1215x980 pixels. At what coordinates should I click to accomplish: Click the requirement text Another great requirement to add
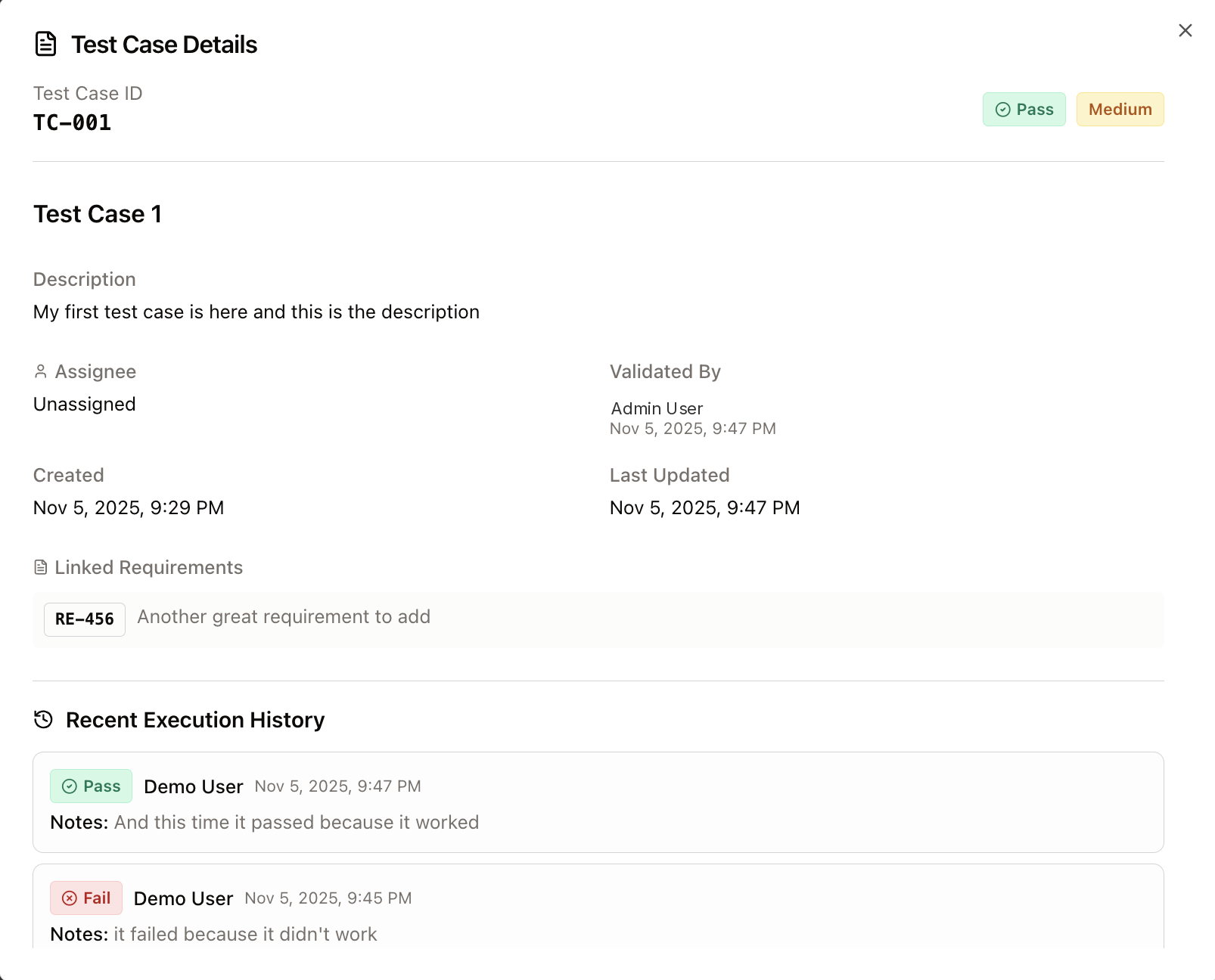click(x=283, y=617)
